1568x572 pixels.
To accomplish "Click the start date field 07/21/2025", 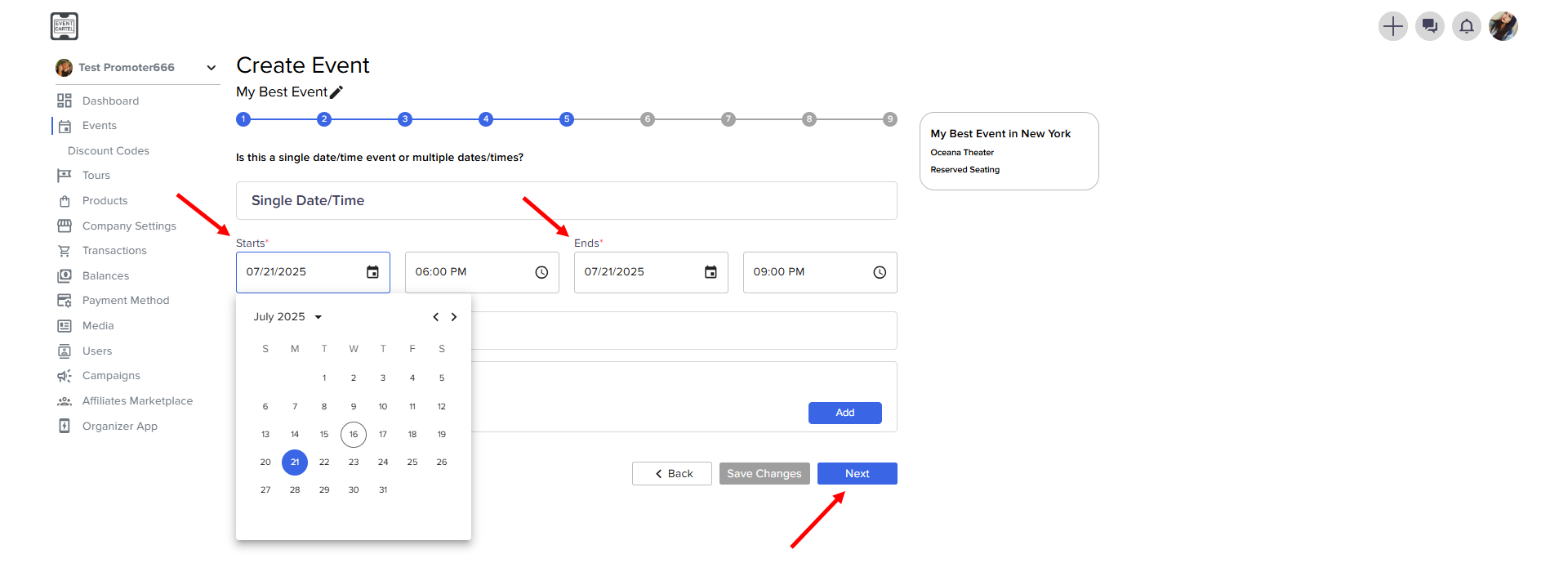I will pos(313,272).
